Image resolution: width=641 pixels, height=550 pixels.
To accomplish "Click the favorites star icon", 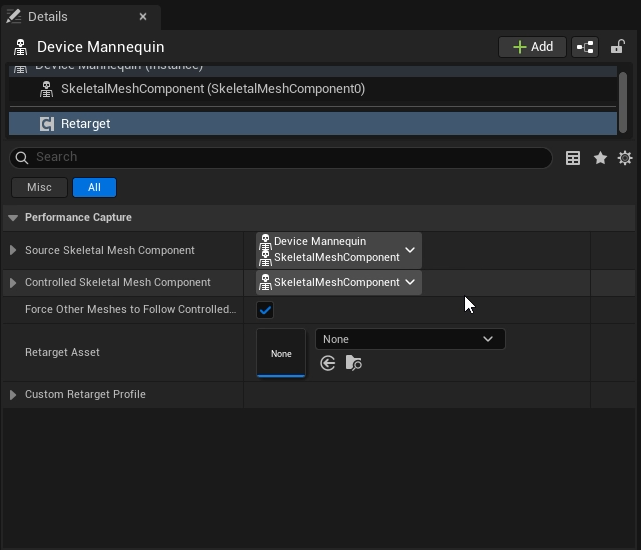I will [x=600, y=158].
